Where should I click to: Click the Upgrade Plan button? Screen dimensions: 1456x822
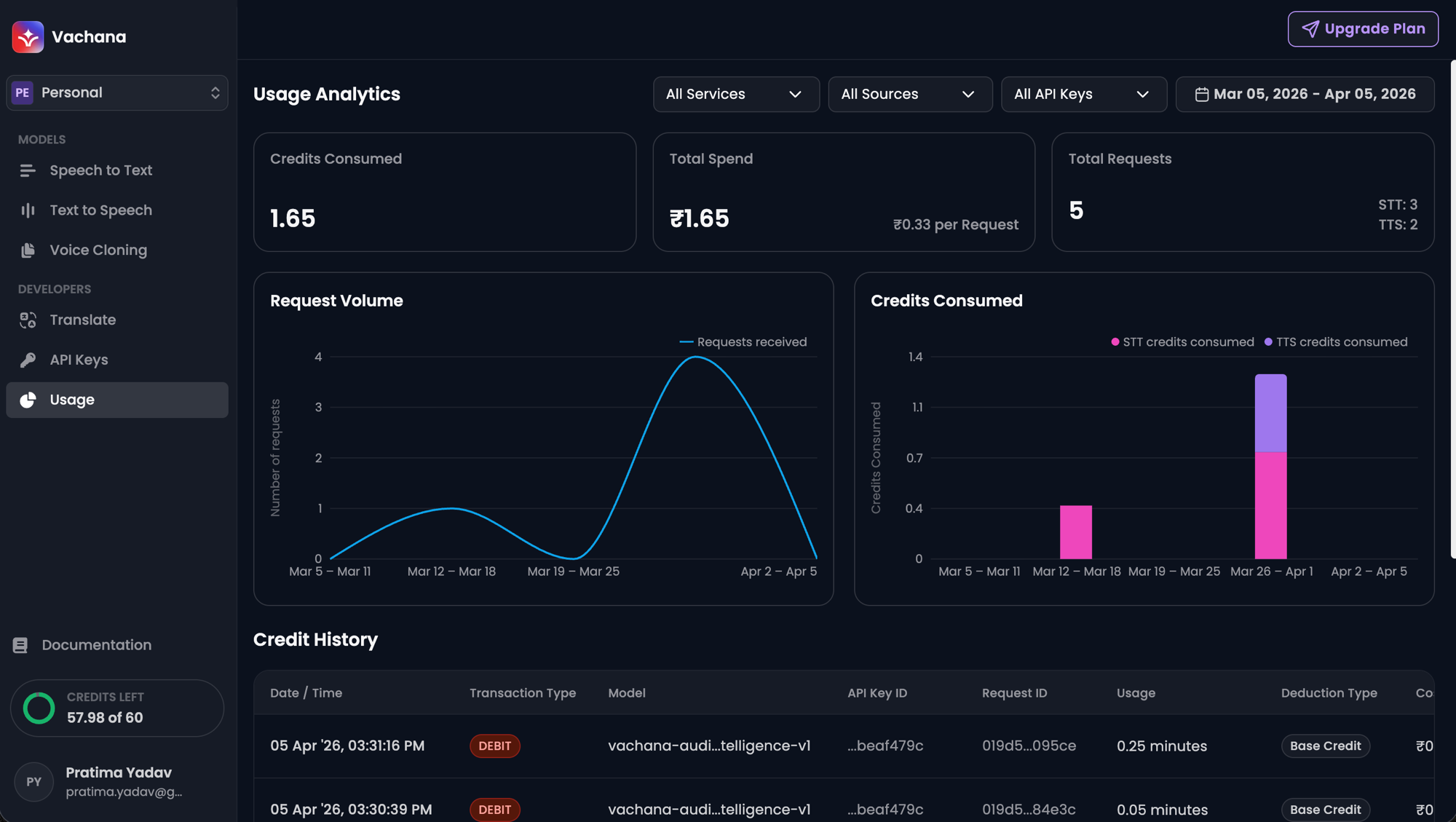[x=1362, y=28]
